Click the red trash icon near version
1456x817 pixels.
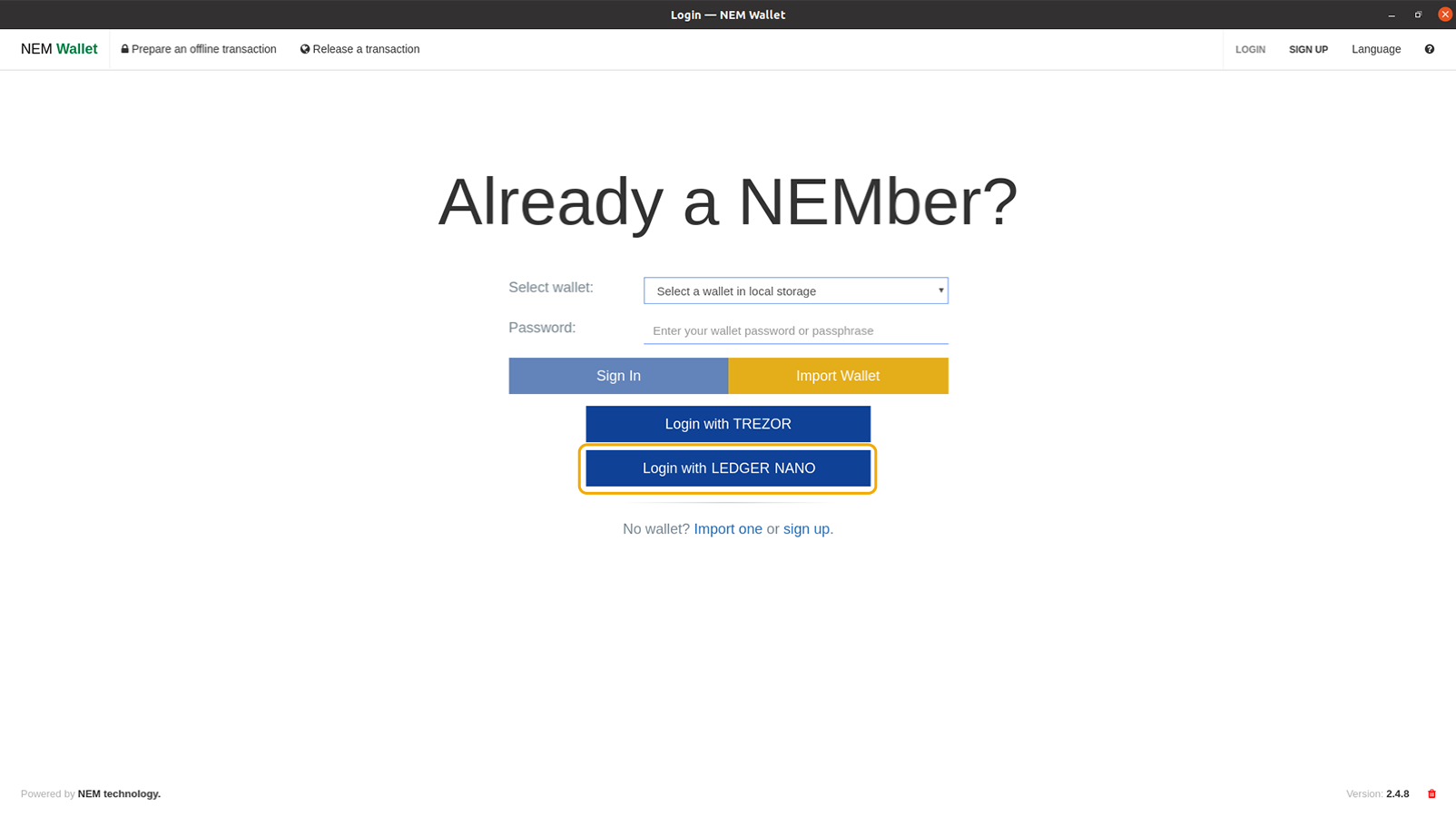(x=1431, y=793)
